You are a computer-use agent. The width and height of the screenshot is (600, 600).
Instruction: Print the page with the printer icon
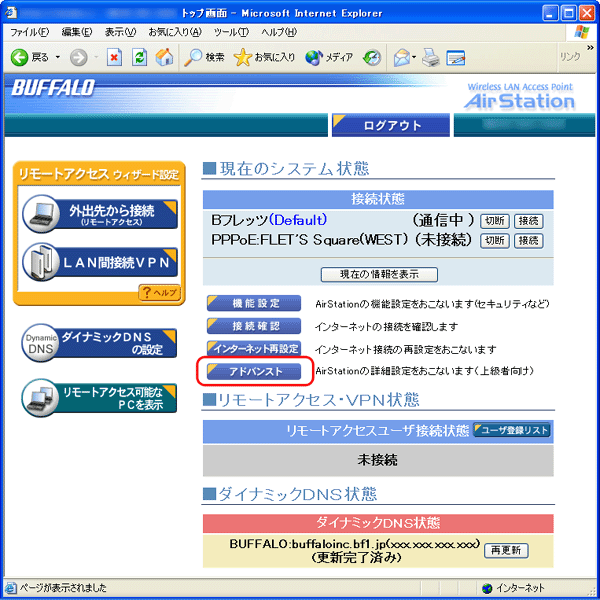[x=431, y=58]
